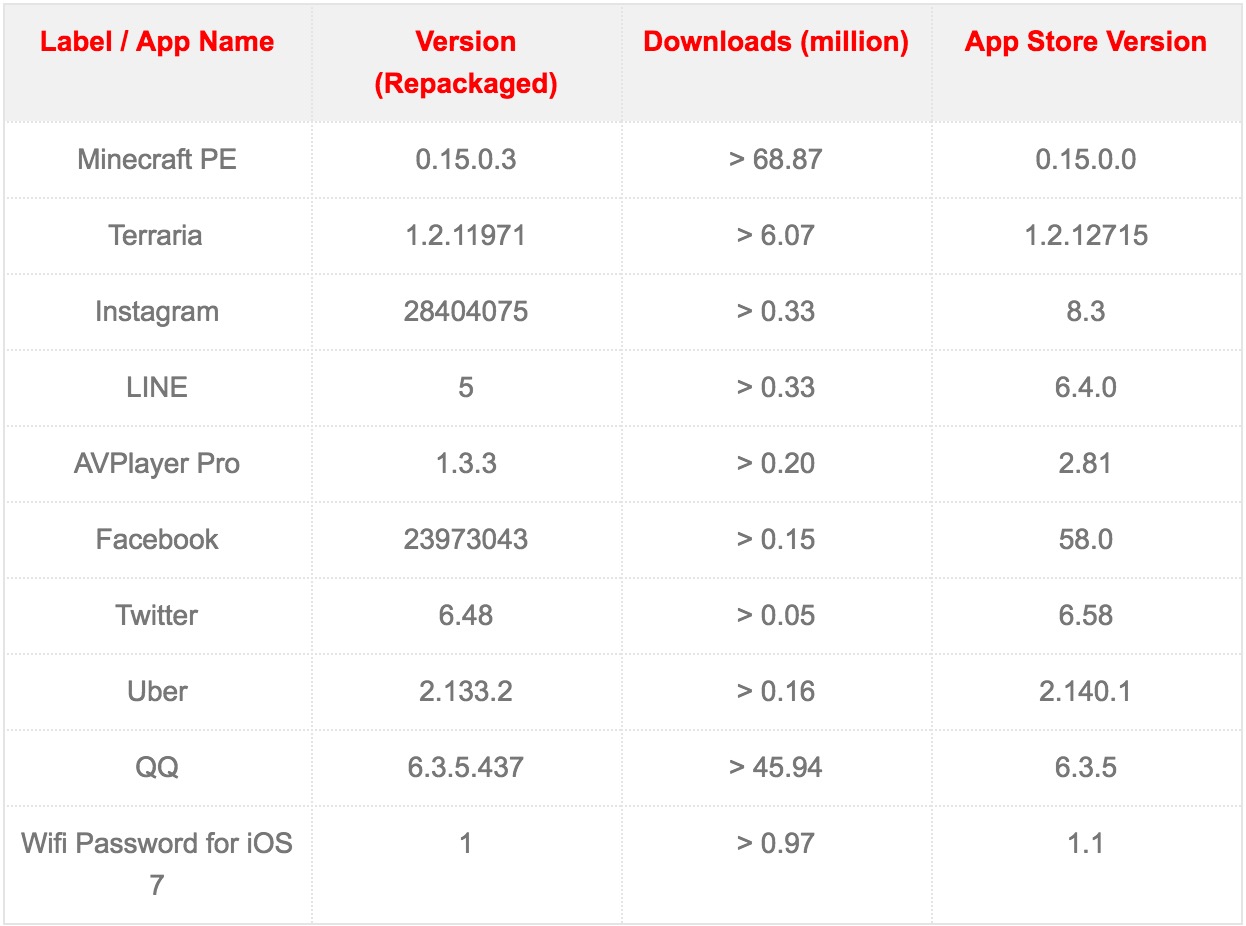Click the App Store version '6.58'
Image resolution: width=1246 pixels, height=926 pixels.
pos(1086,615)
